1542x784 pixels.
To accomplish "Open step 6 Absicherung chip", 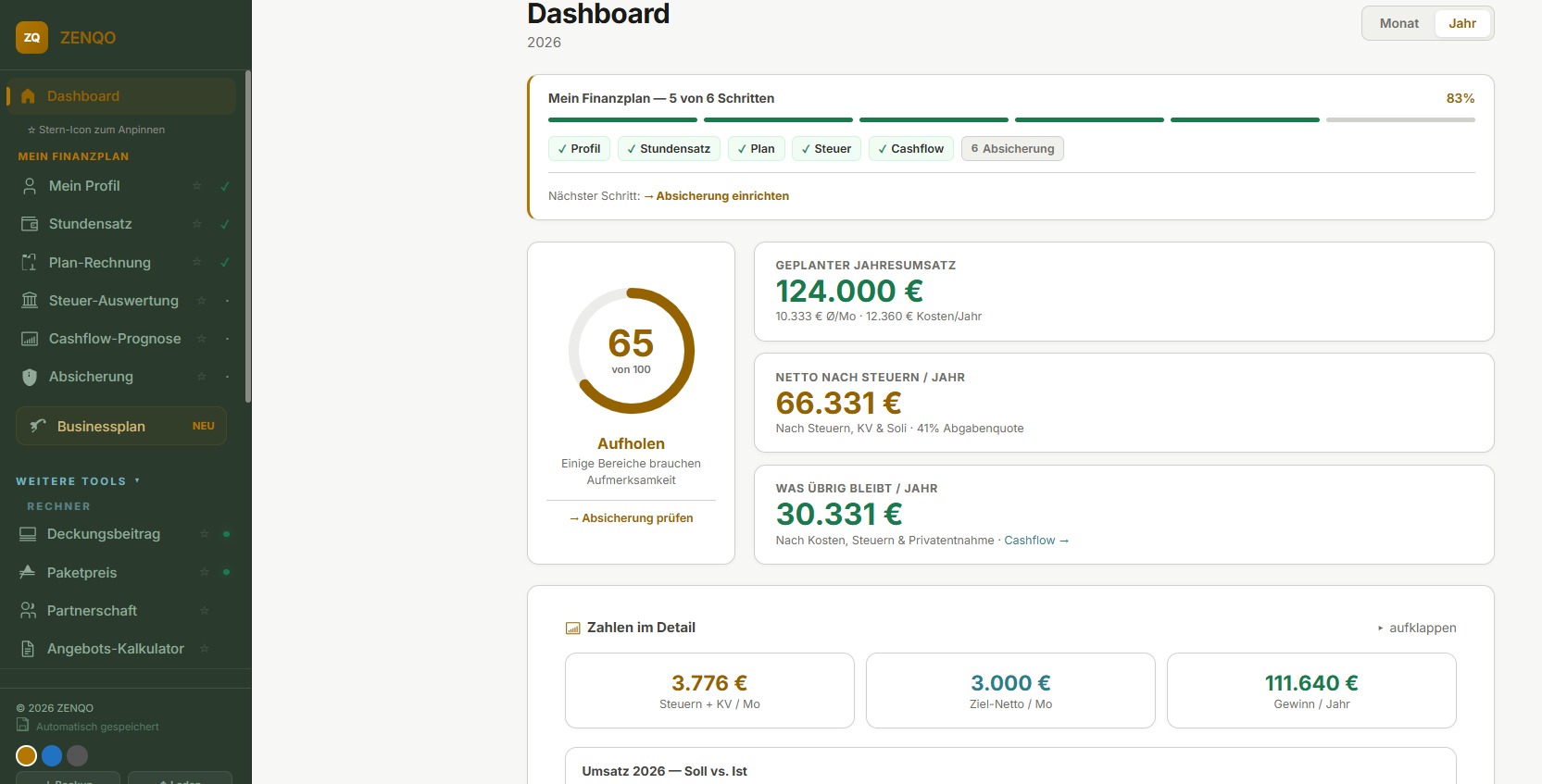I will (x=1012, y=149).
